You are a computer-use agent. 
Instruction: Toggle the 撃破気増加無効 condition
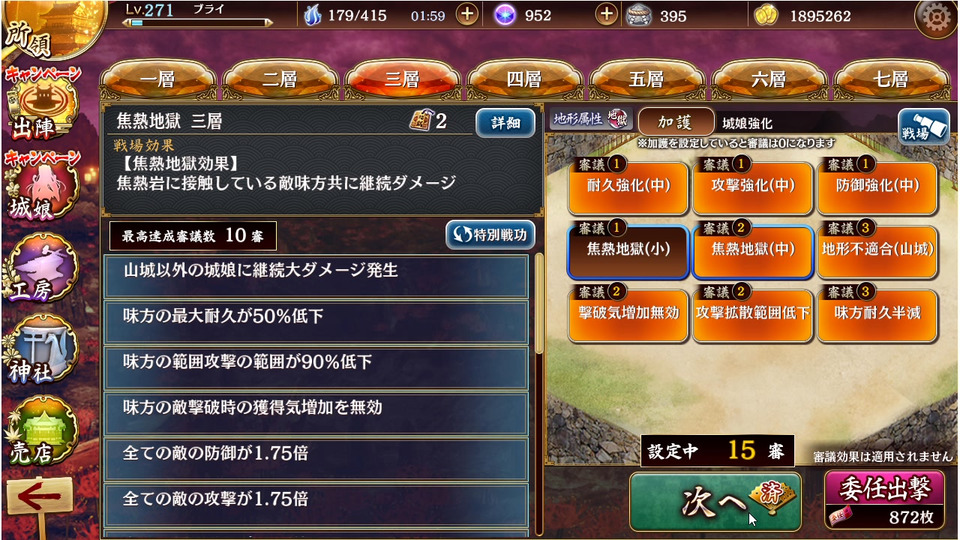click(x=628, y=314)
